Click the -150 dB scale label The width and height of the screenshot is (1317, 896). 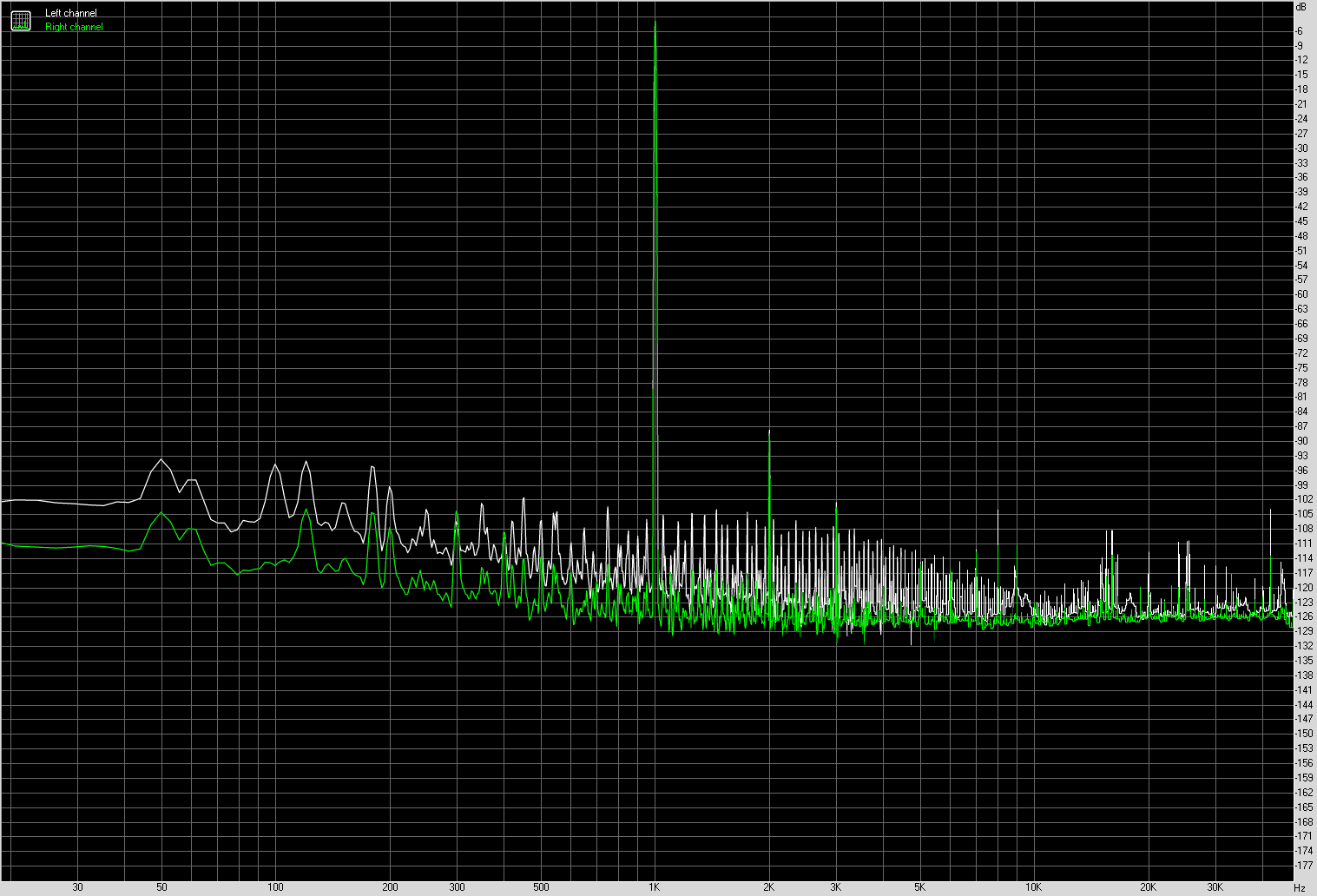point(1303,733)
